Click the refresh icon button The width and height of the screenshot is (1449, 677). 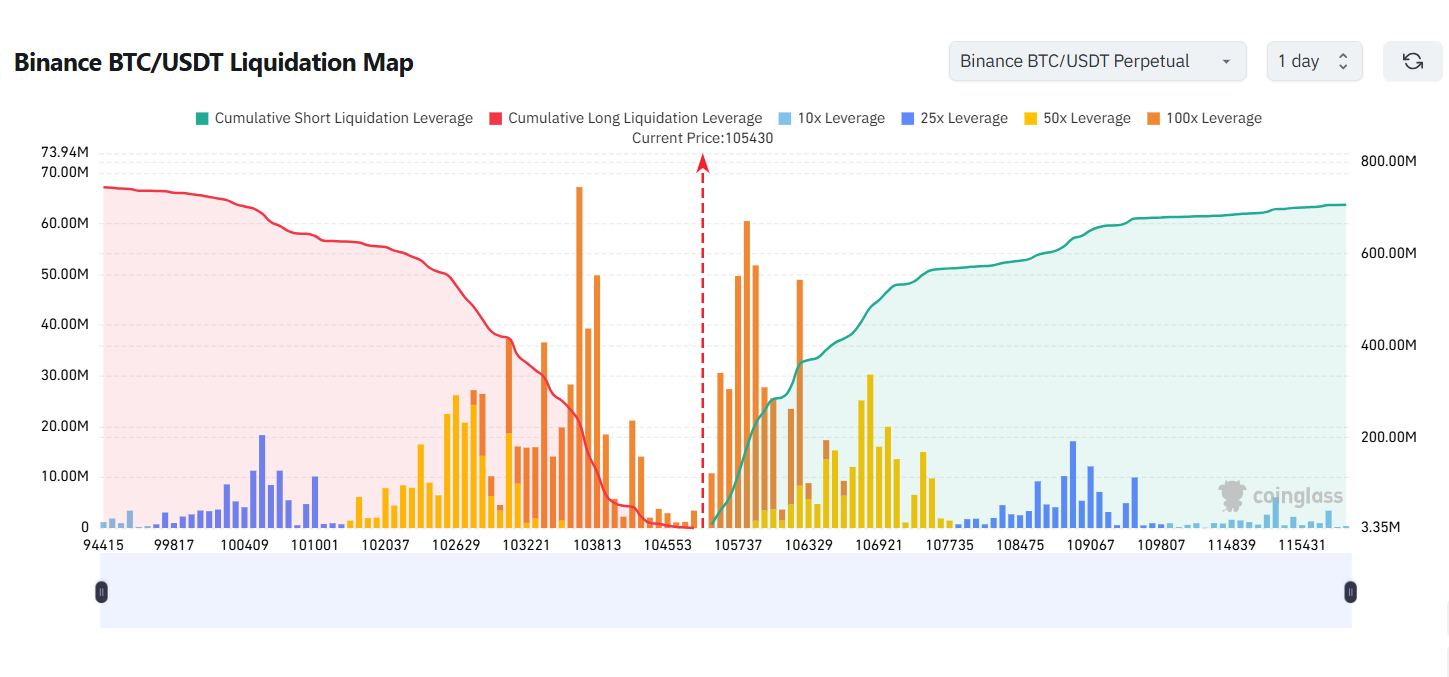pos(1412,61)
